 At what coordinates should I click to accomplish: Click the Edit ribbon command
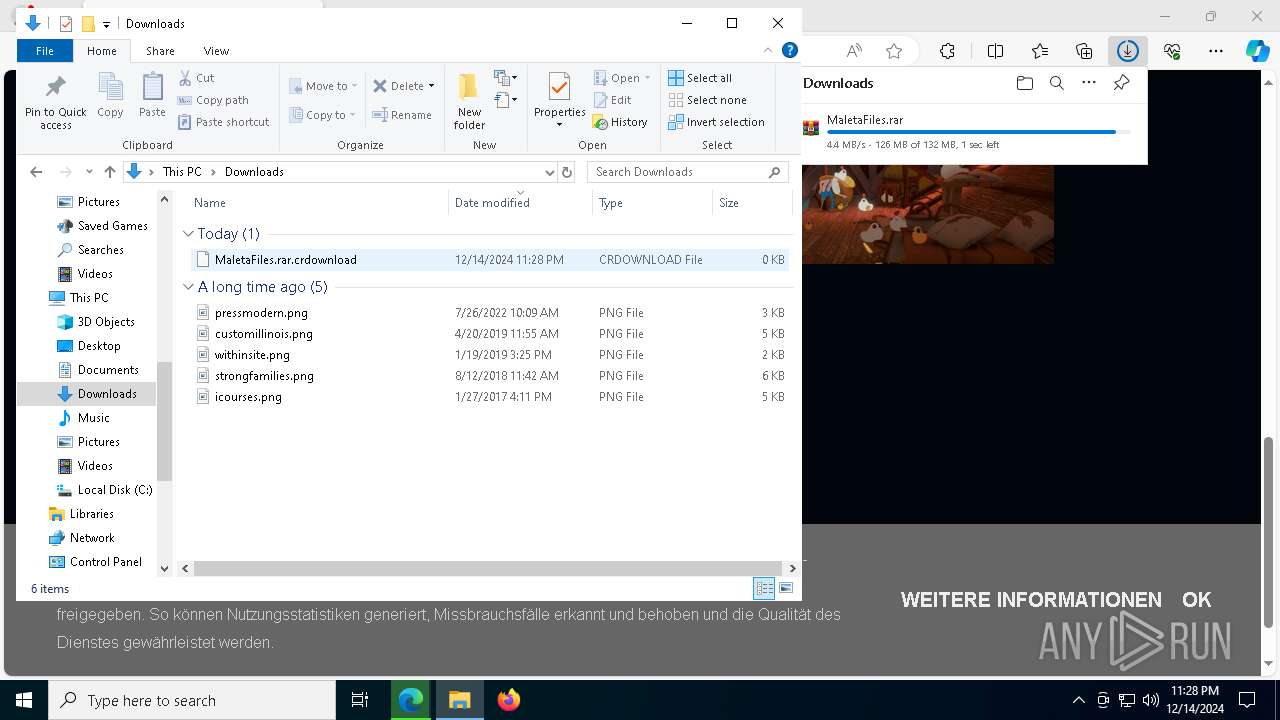pyautogui.click(x=612, y=100)
